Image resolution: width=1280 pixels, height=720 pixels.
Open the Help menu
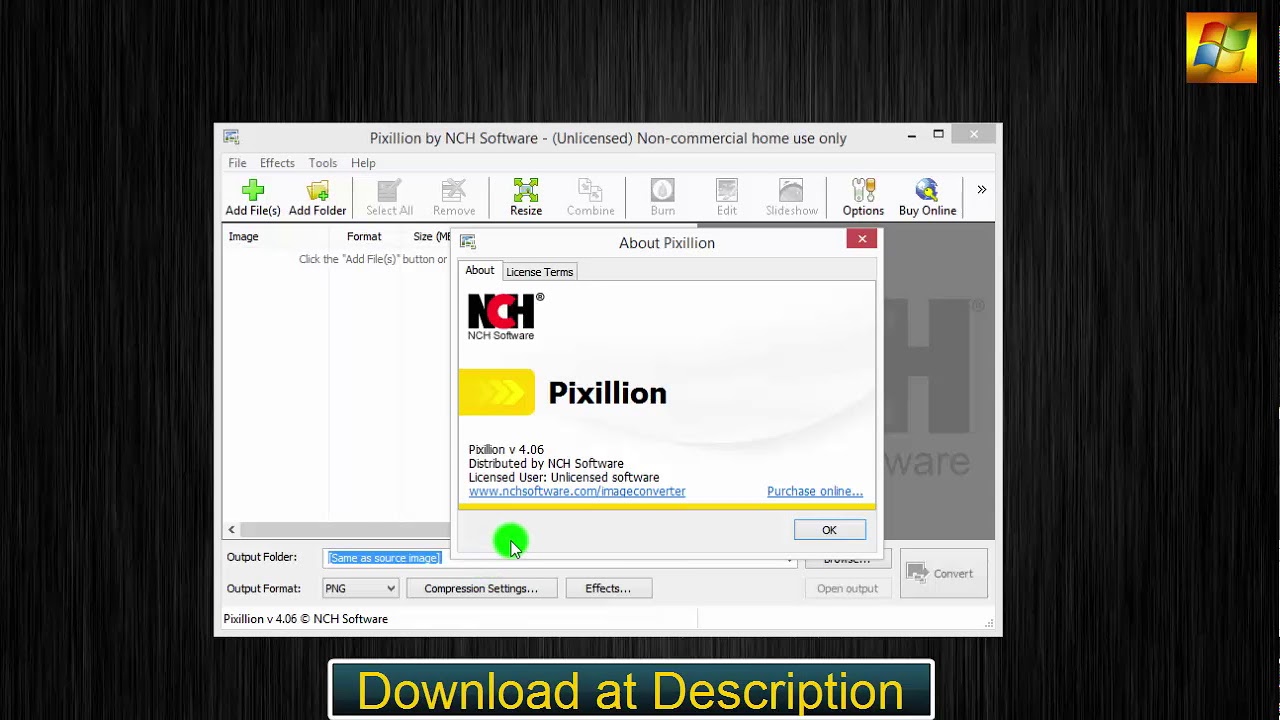click(x=363, y=163)
